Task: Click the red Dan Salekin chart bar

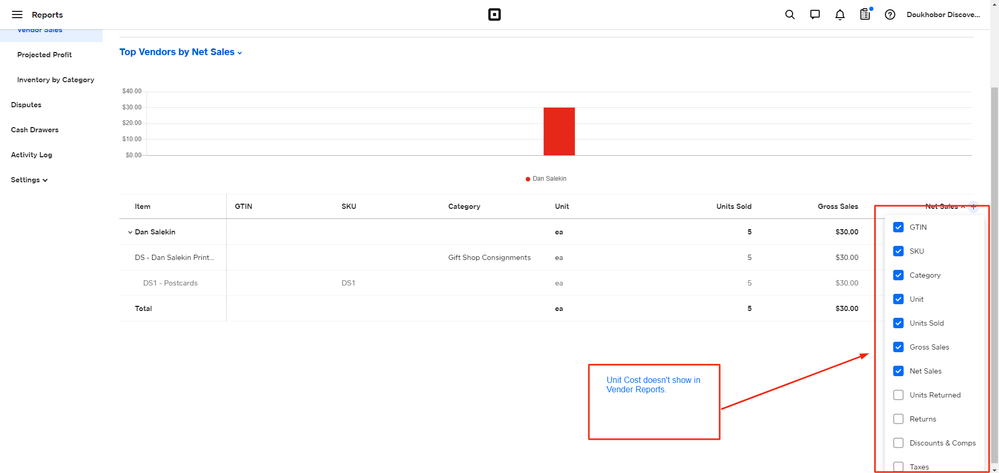Action: (559, 131)
